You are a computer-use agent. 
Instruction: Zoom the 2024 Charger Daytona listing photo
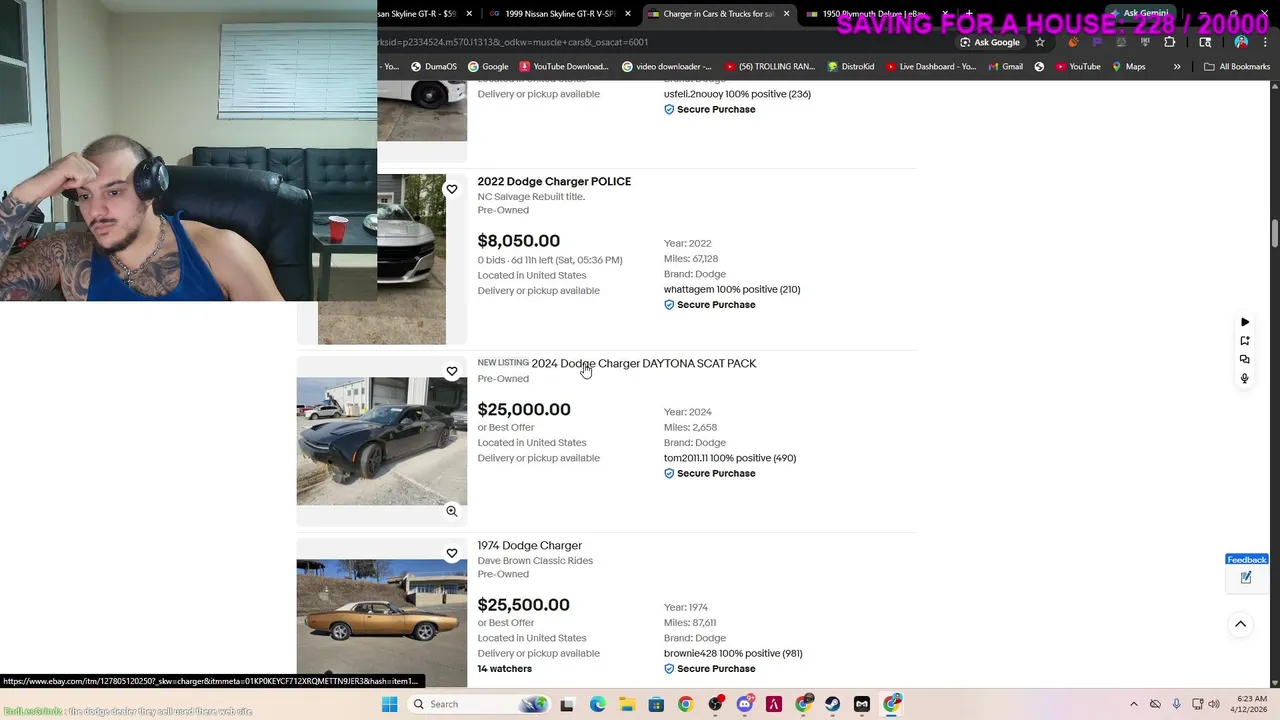coord(452,511)
